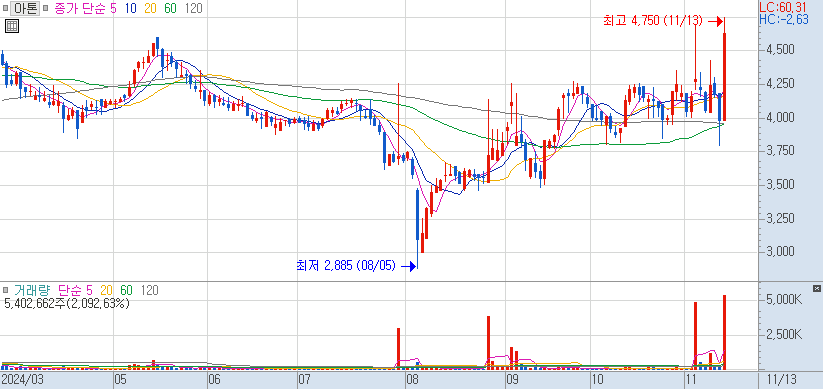Screen dimensions: 823x389
Task: Click the 아톤 stock name button
Action: tap(25, 9)
